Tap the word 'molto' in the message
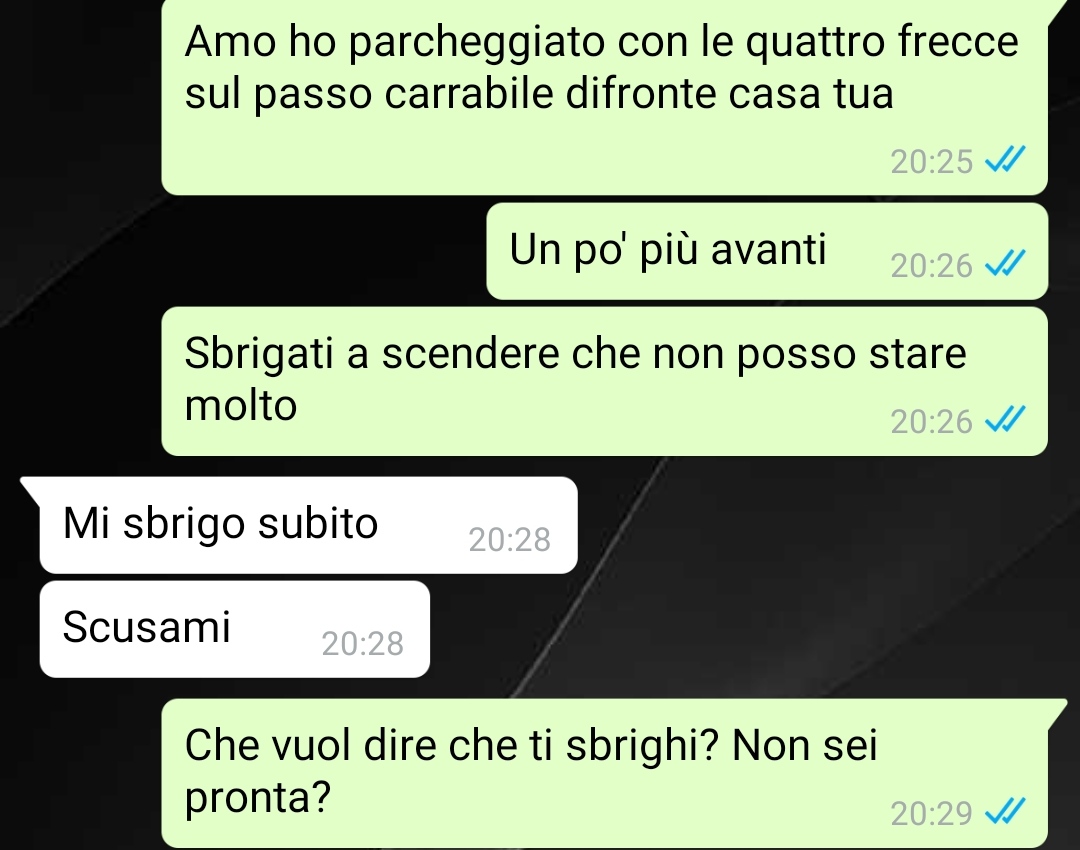 point(241,405)
